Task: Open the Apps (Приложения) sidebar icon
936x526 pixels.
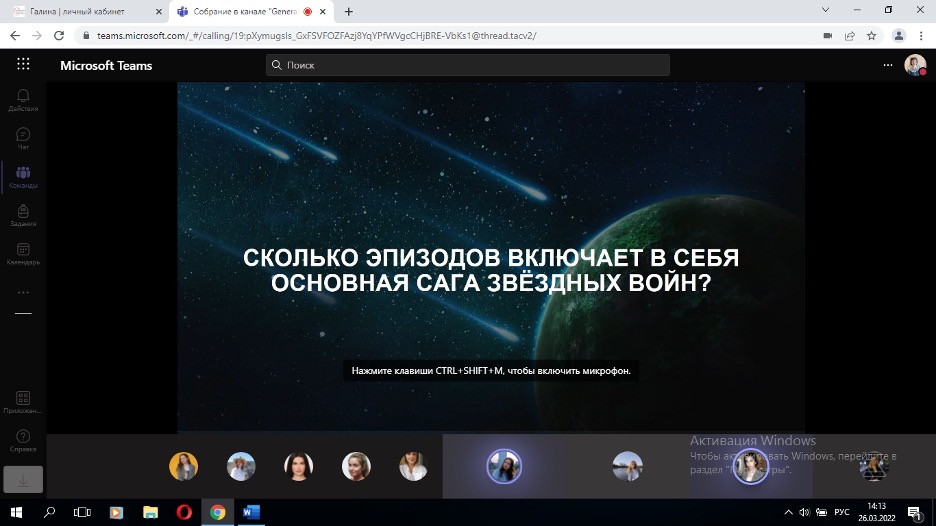Action: coord(23,401)
